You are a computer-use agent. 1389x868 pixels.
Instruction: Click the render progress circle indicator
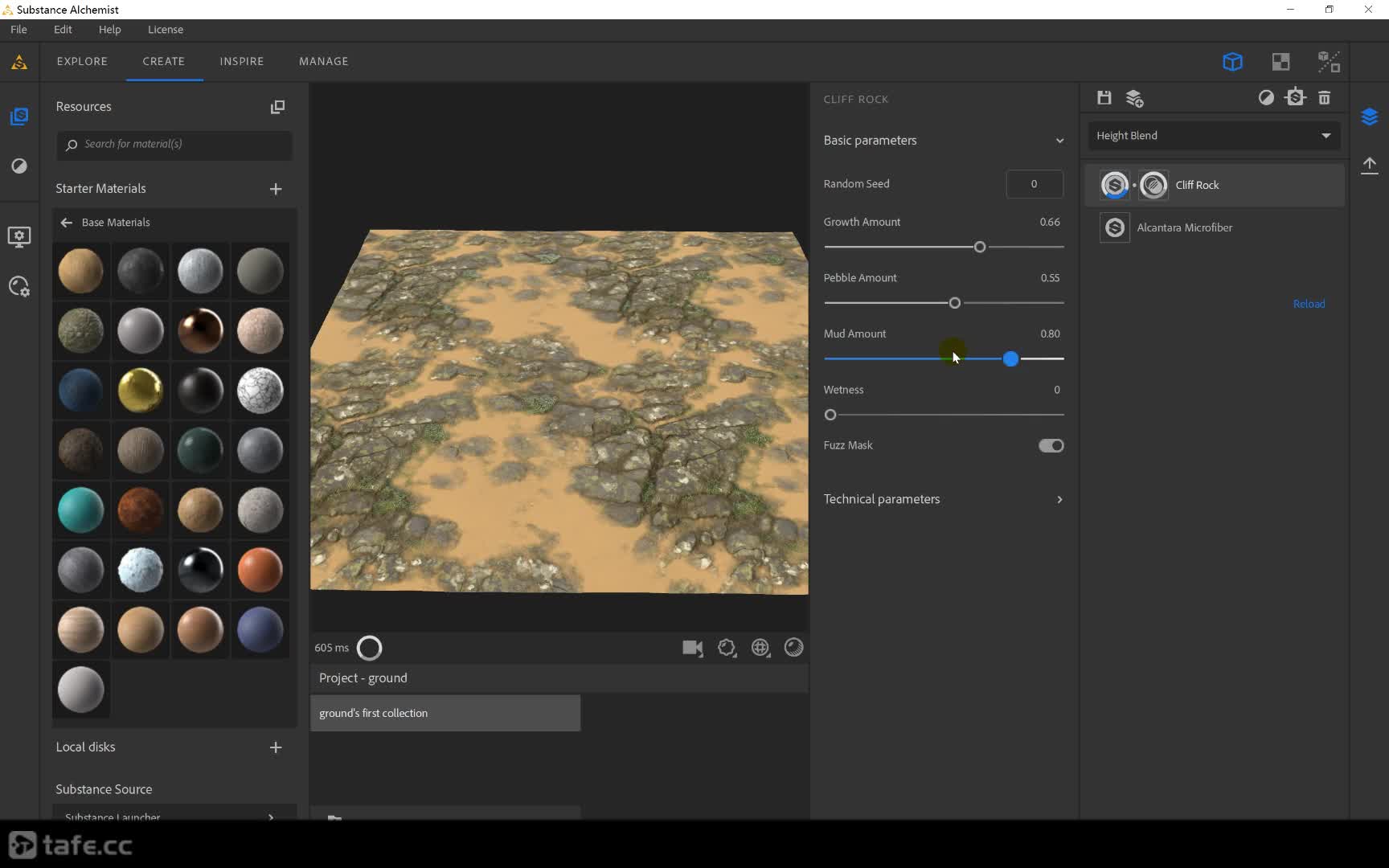(x=370, y=648)
